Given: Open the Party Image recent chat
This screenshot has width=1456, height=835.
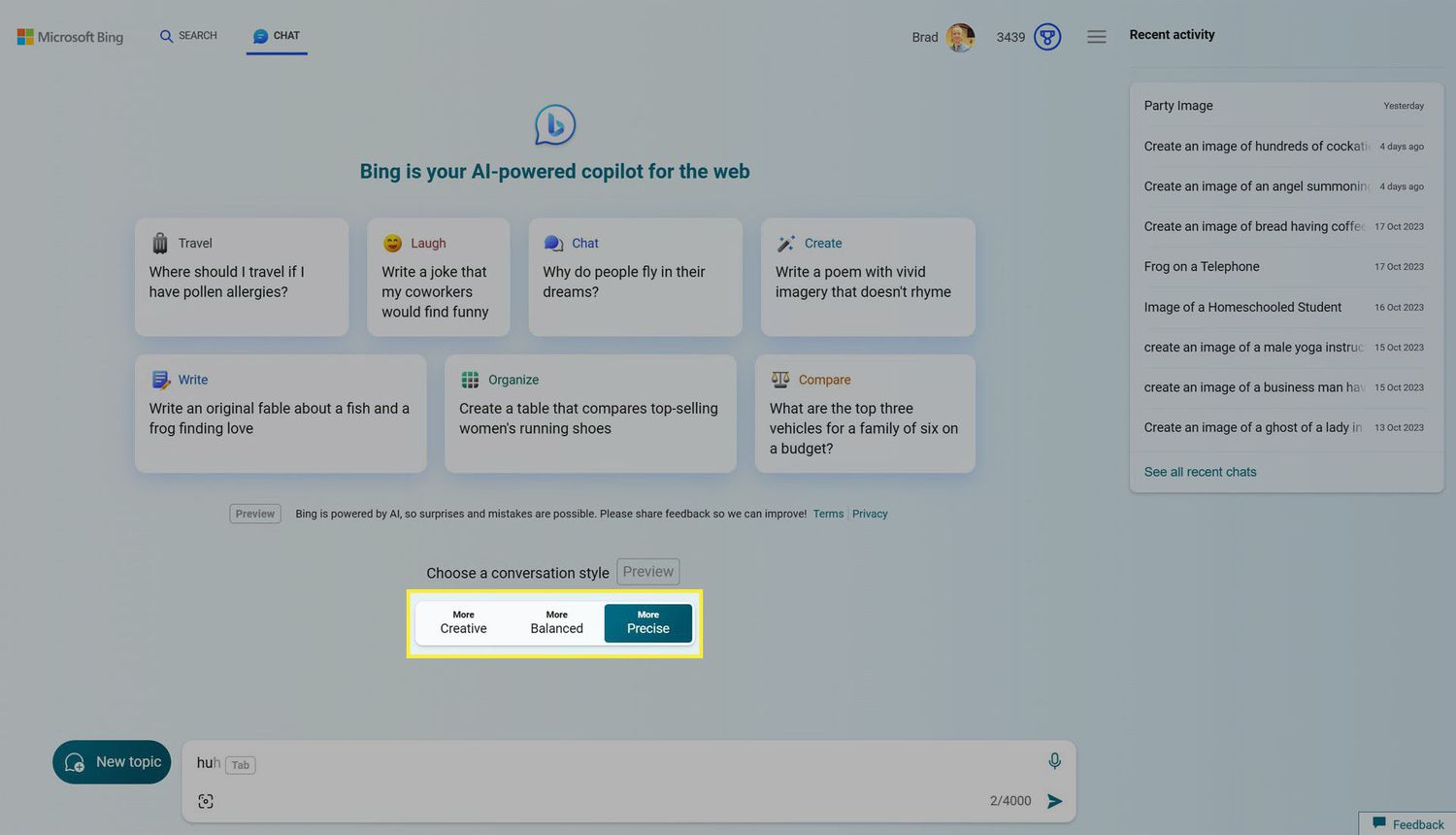Looking at the screenshot, I should point(1178,106).
